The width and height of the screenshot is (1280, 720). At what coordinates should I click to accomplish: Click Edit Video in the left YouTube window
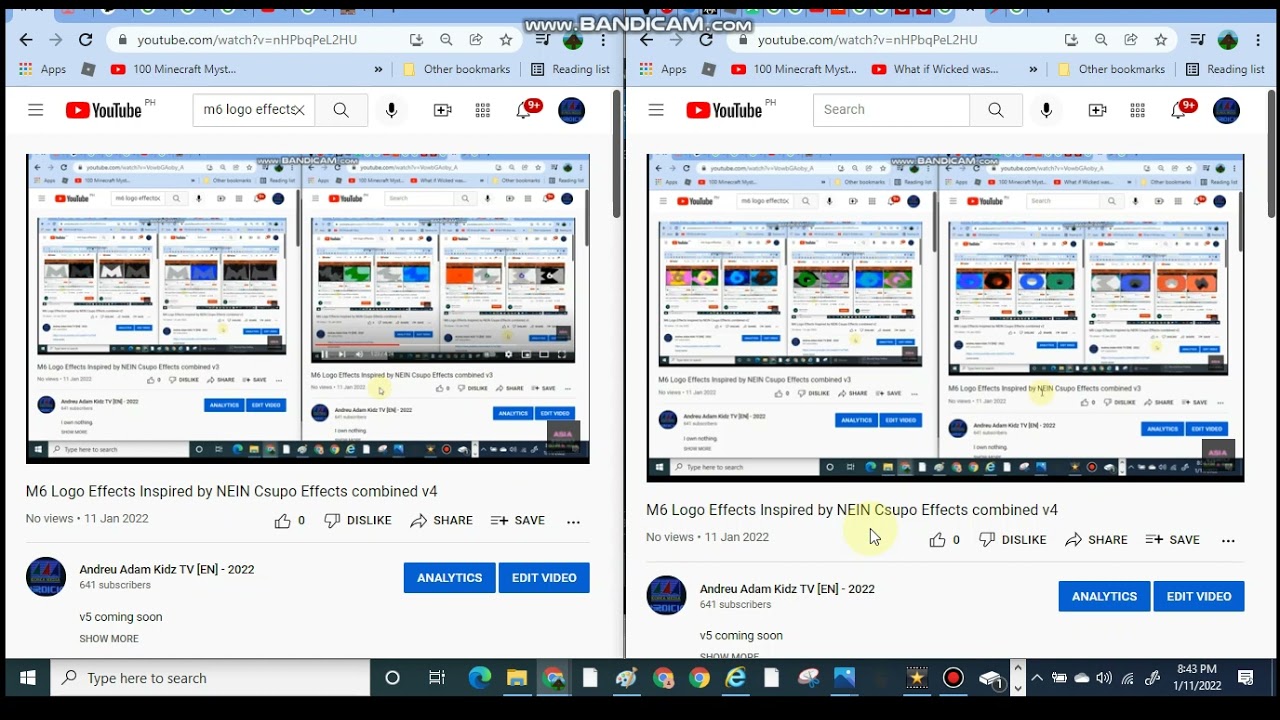[x=544, y=578]
